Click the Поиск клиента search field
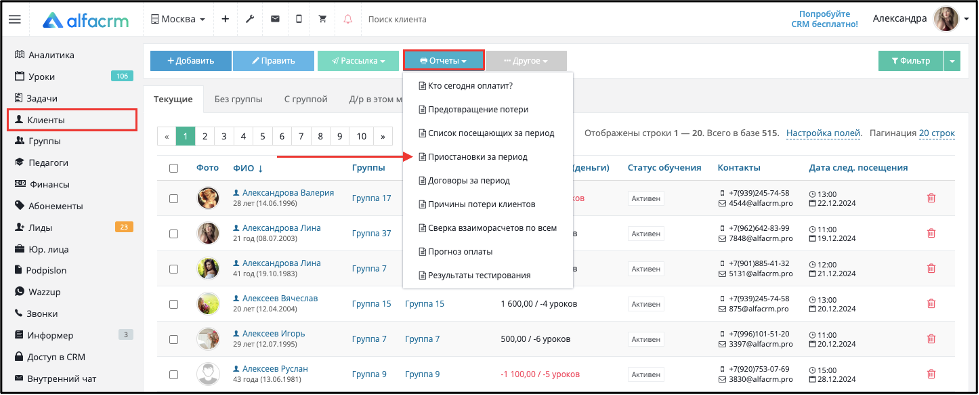 437,19
